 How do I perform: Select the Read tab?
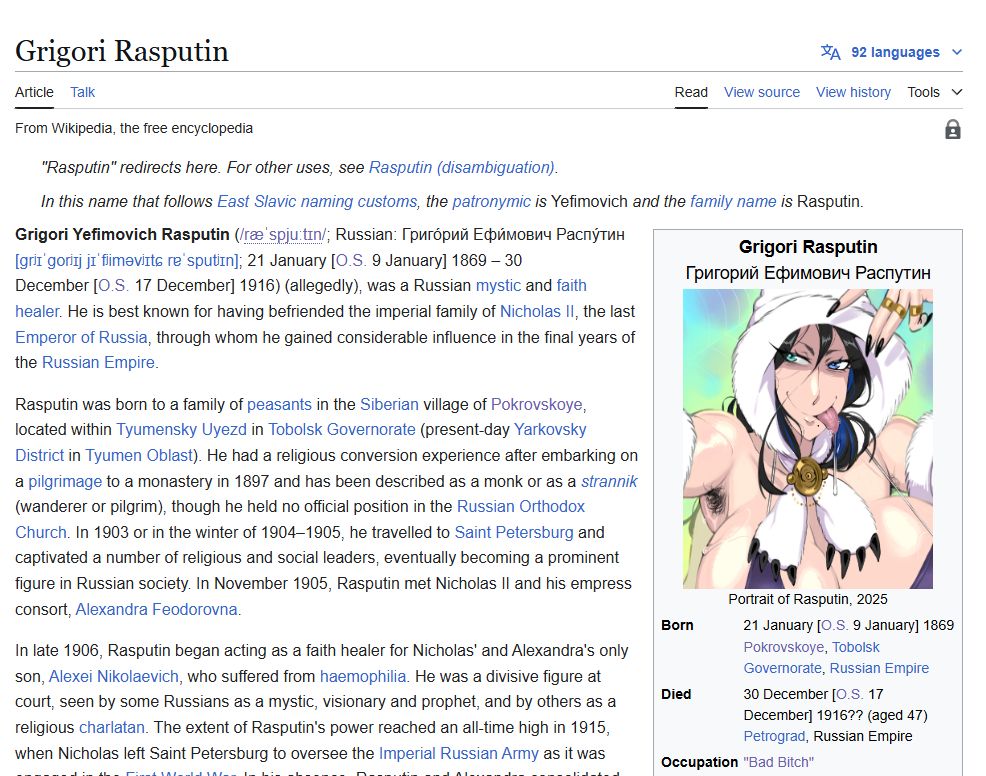tap(691, 92)
